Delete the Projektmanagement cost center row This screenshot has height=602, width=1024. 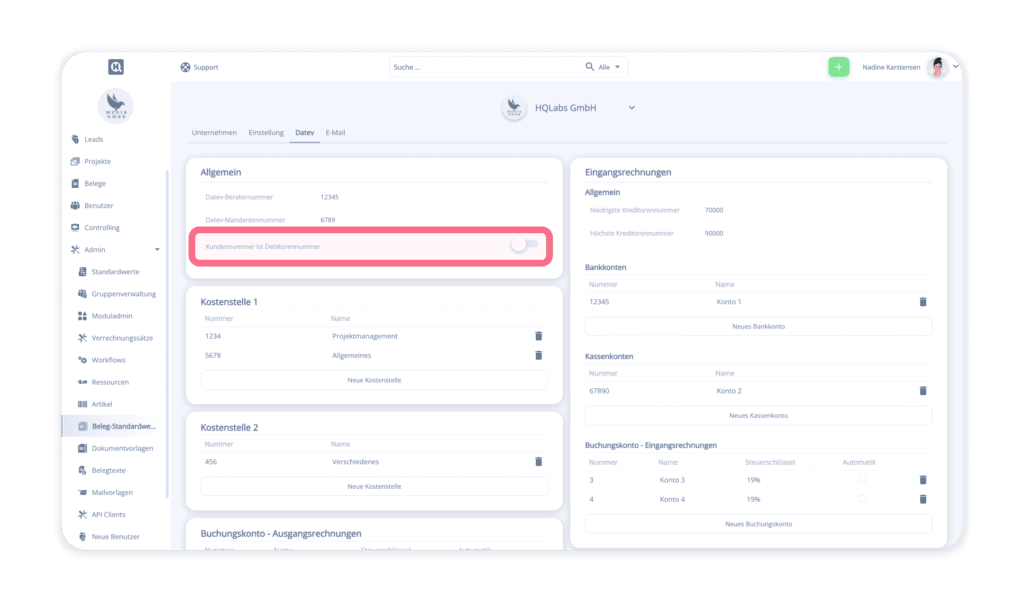538,336
